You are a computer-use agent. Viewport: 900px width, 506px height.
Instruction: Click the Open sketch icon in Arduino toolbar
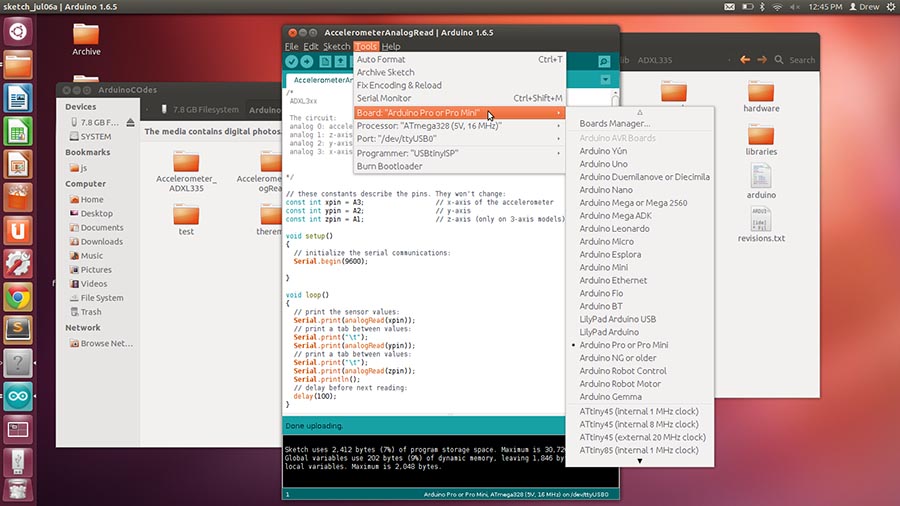[x=340, y=61]
